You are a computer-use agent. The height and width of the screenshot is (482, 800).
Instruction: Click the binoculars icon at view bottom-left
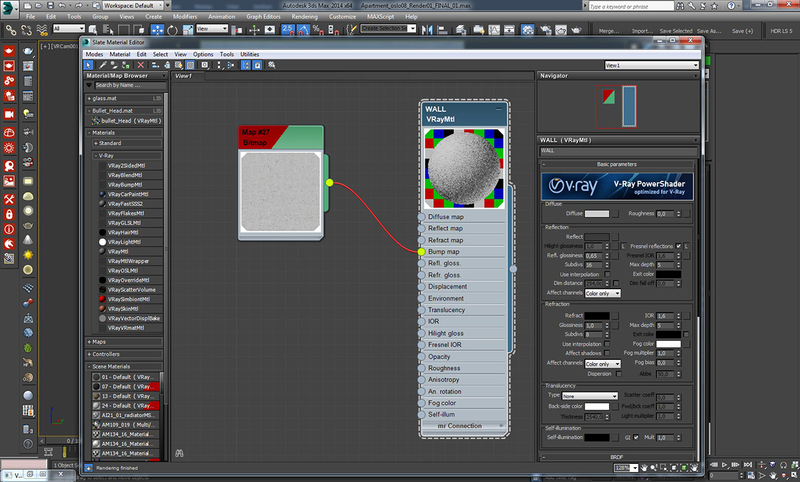179,452
